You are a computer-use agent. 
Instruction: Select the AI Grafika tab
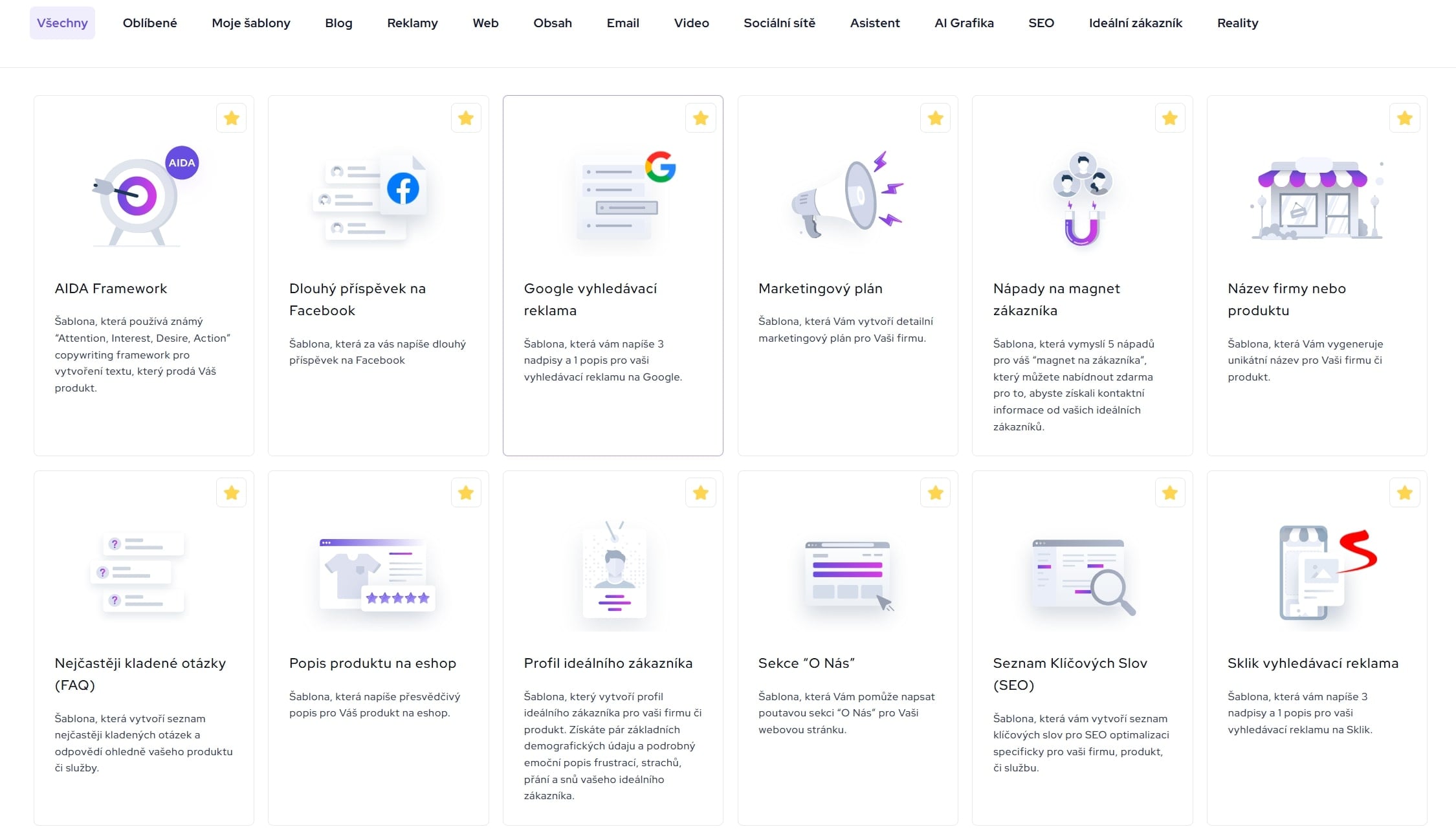[964, 23]
